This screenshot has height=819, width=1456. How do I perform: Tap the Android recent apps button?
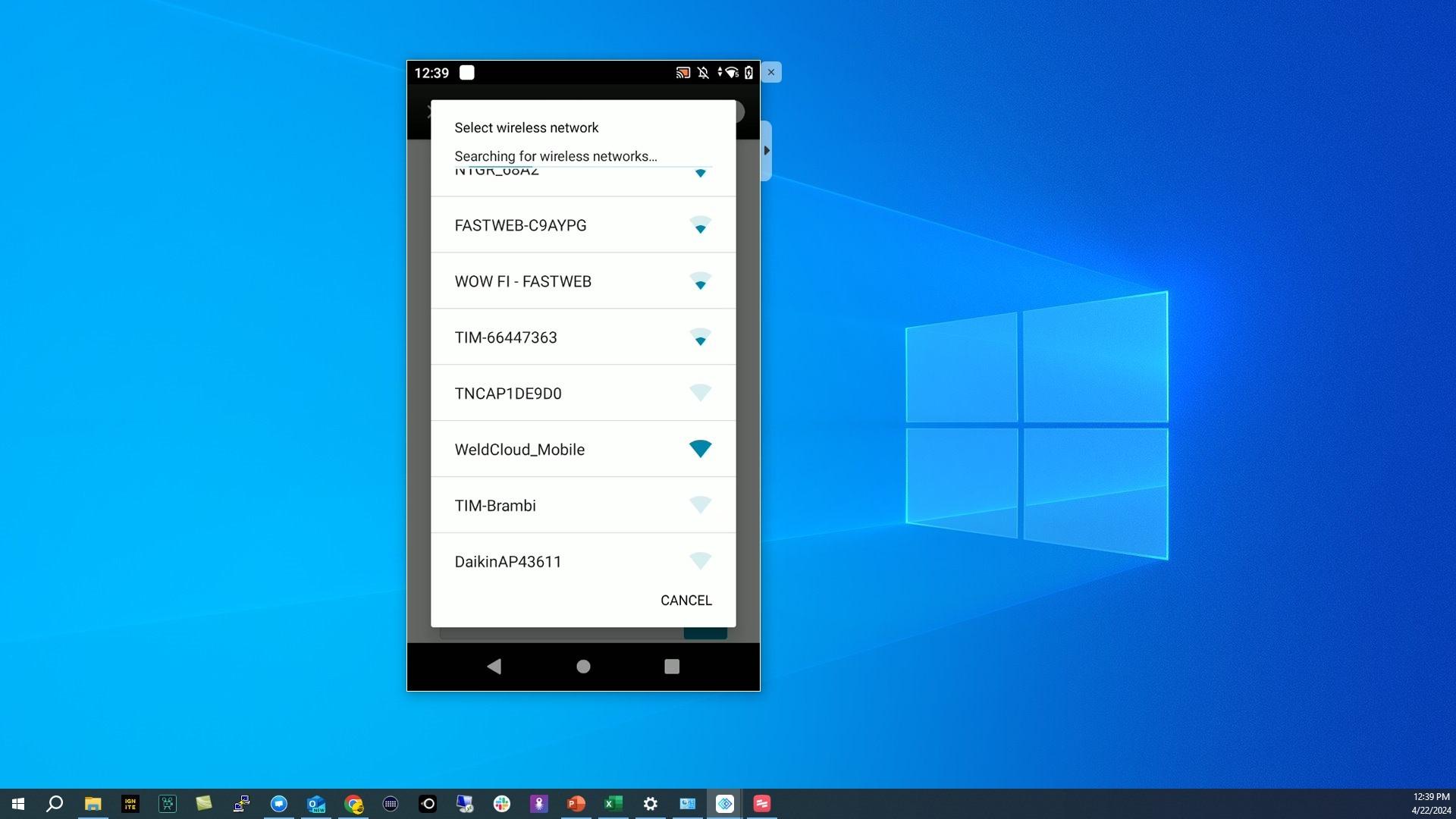coord(672,667)
